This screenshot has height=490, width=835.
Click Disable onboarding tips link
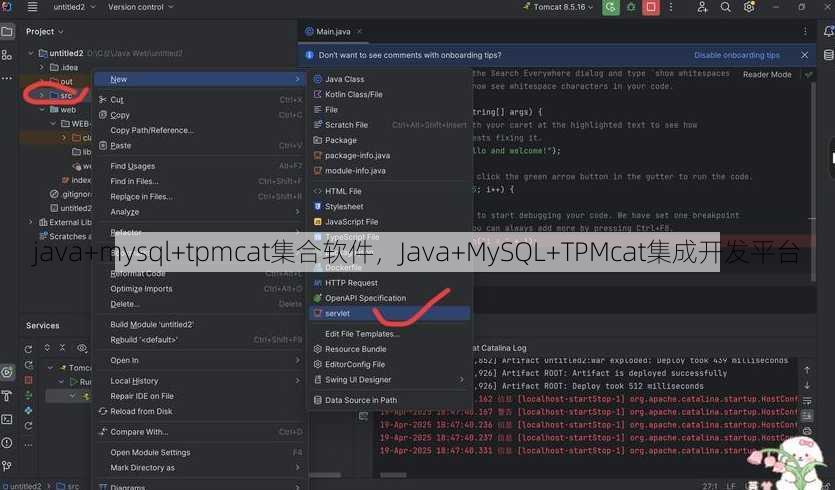click(x=736, y=55)
